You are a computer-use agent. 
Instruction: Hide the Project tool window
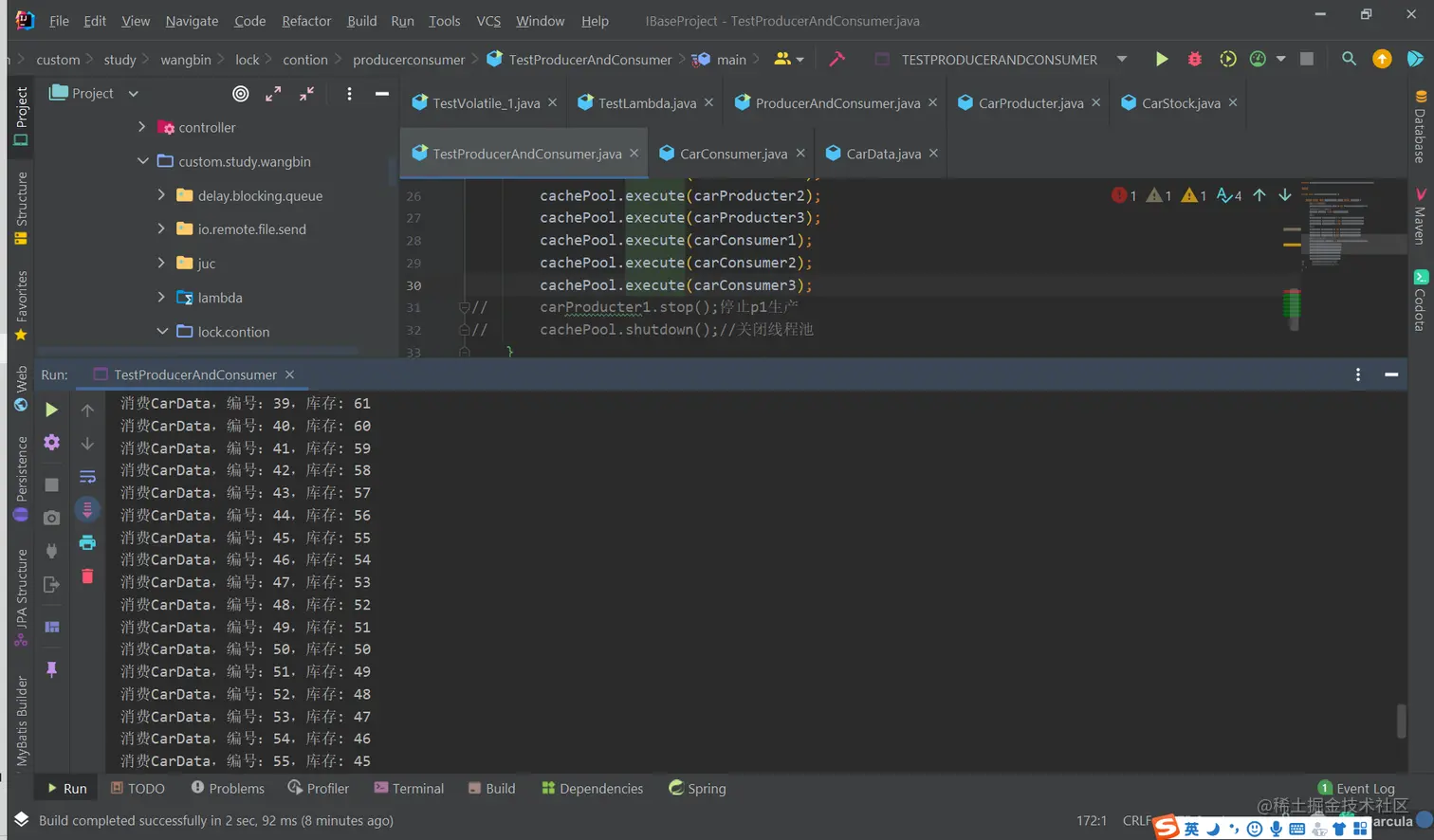point(381,93)
